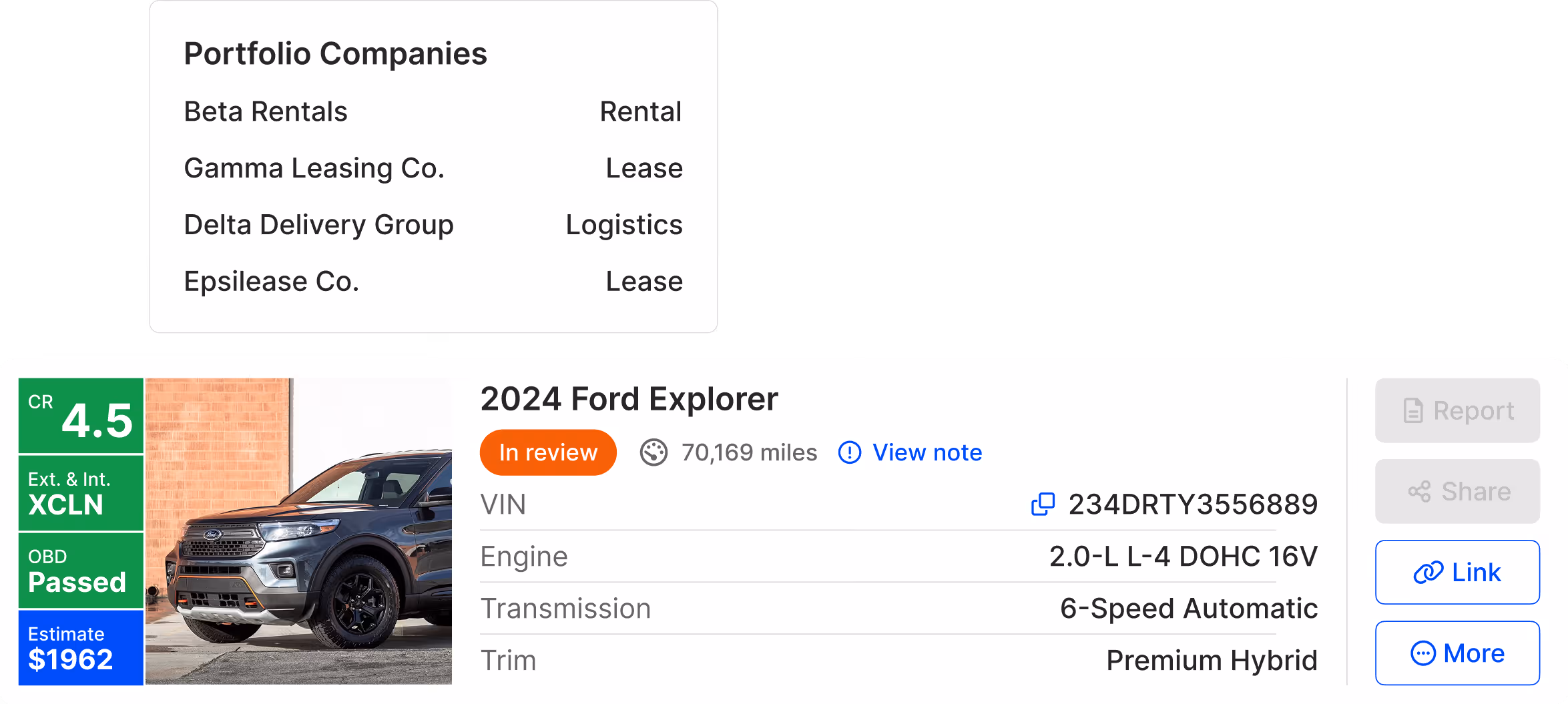Click the Ext. & Int. XCLN tile
The height and width of the screenshot is (704, 1568).
[x=81, y=494]
